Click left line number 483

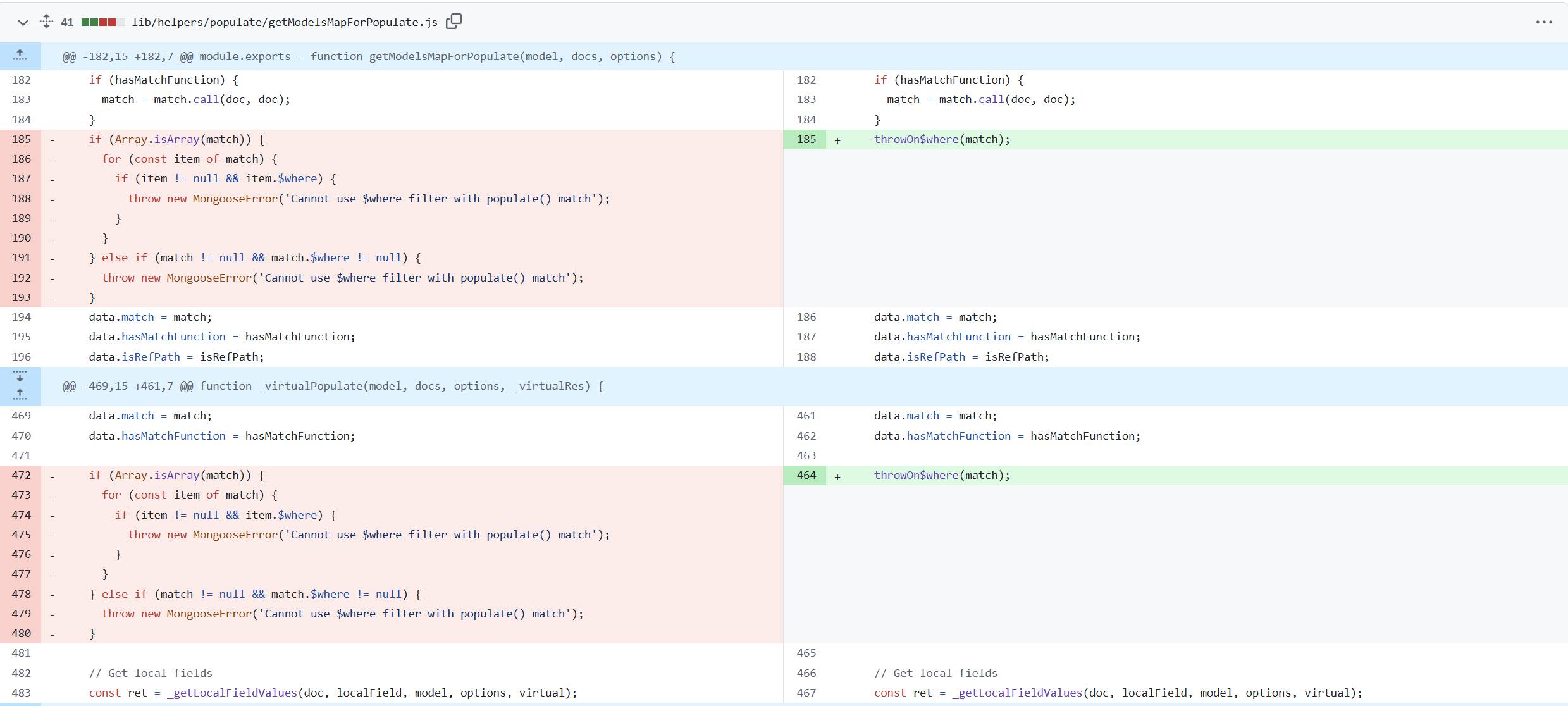tap(21, 693)
